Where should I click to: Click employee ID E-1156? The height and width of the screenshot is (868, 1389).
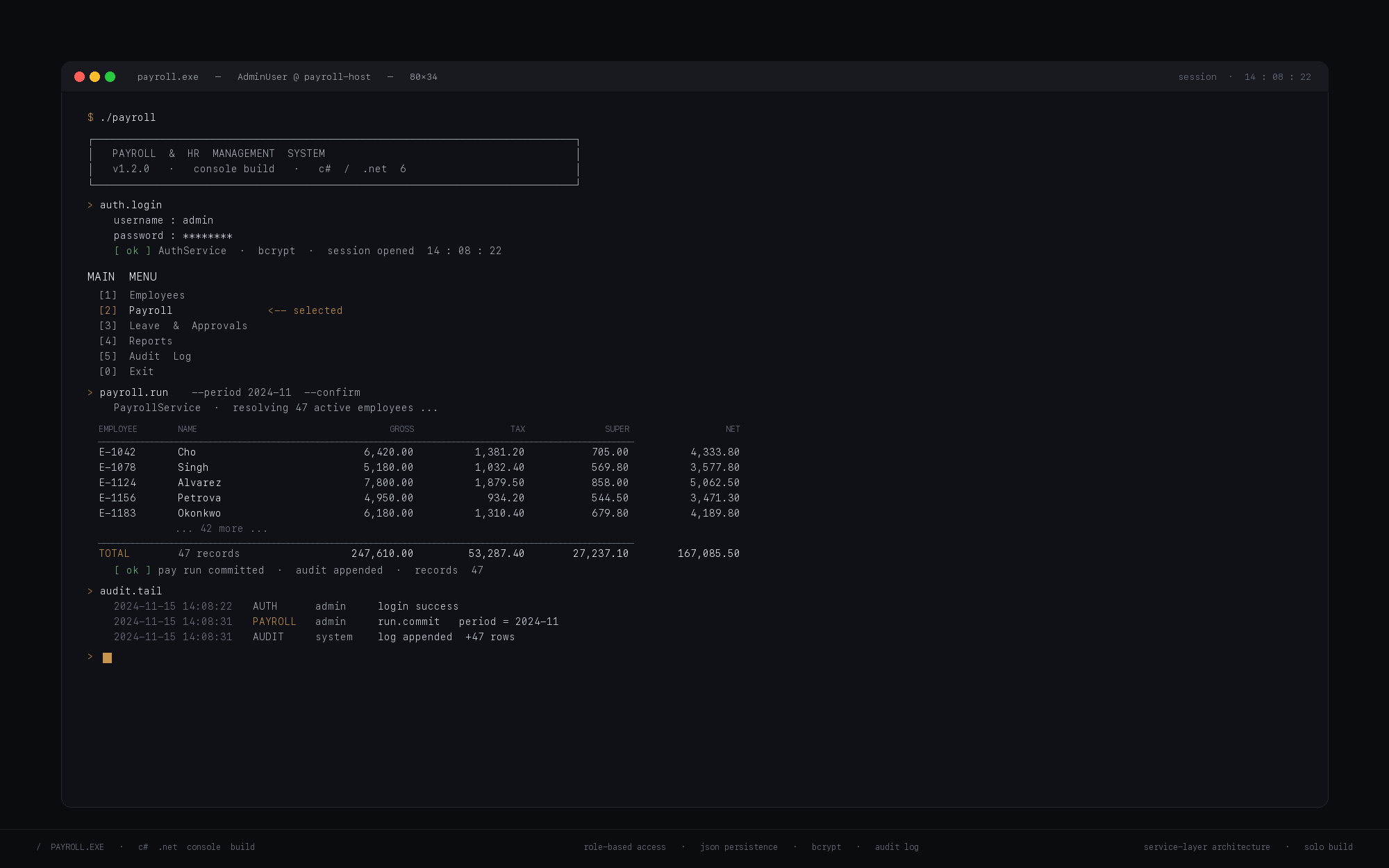(117, 498)
